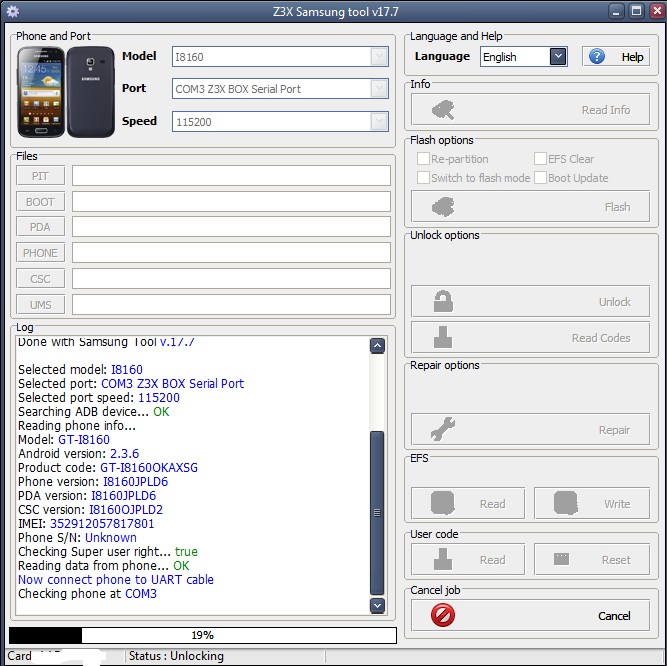This screenshot has width=667, height=666.
Task: Click the log vertical scrollbar thumb
Action: click(377, 513)
